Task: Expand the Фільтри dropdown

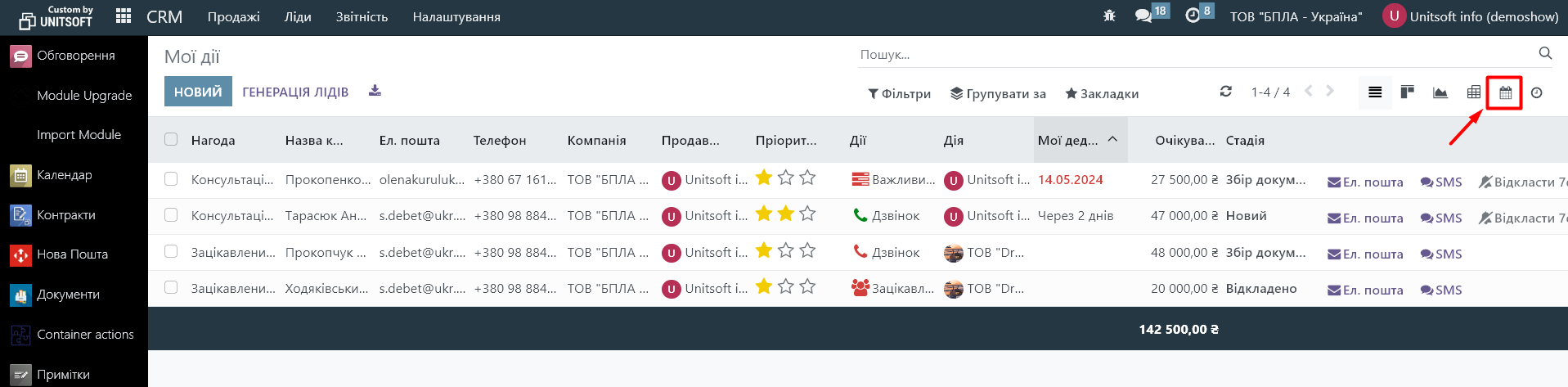Action: [900, 93]
